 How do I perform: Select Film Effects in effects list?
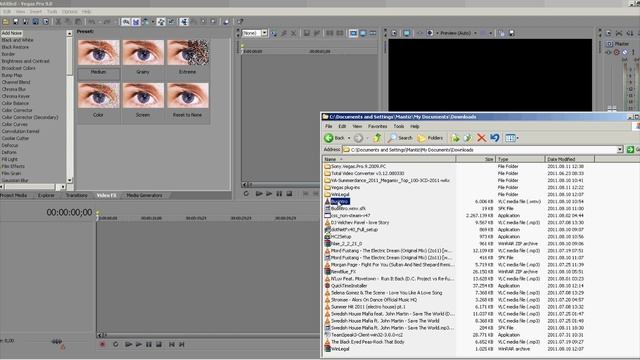[13, 167]
